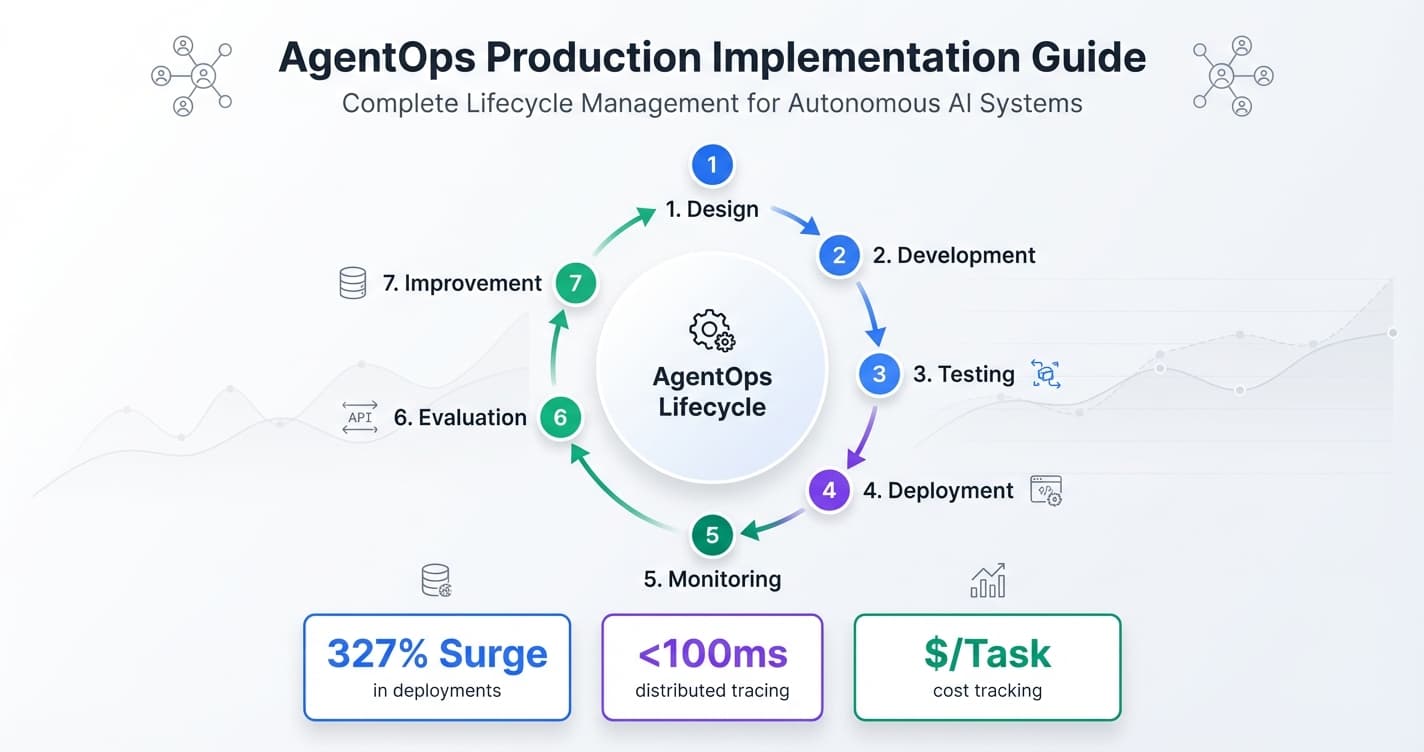Open the 3D cube testing icon near Testing
The height and width of the screenshot is (752, 1424).
coord(1045,374)
